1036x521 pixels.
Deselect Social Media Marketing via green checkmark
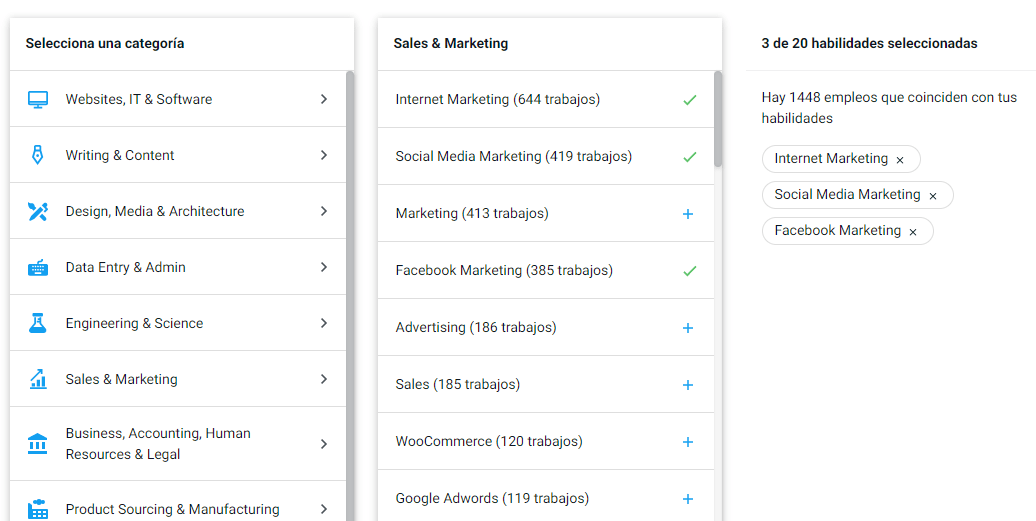689,157
